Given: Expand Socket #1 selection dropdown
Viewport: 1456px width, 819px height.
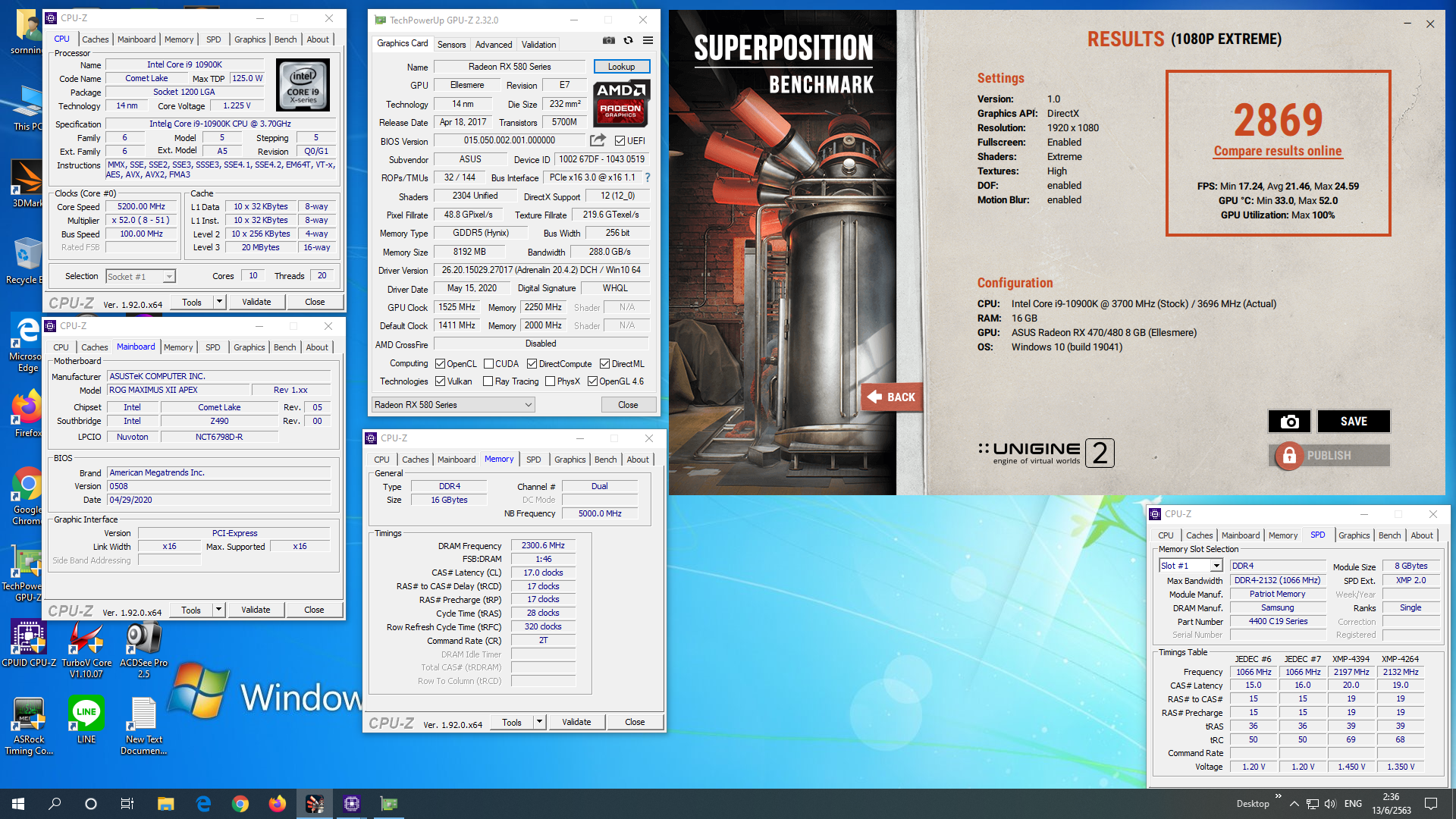Looking at the screenshot, I should tap(169, 277).
